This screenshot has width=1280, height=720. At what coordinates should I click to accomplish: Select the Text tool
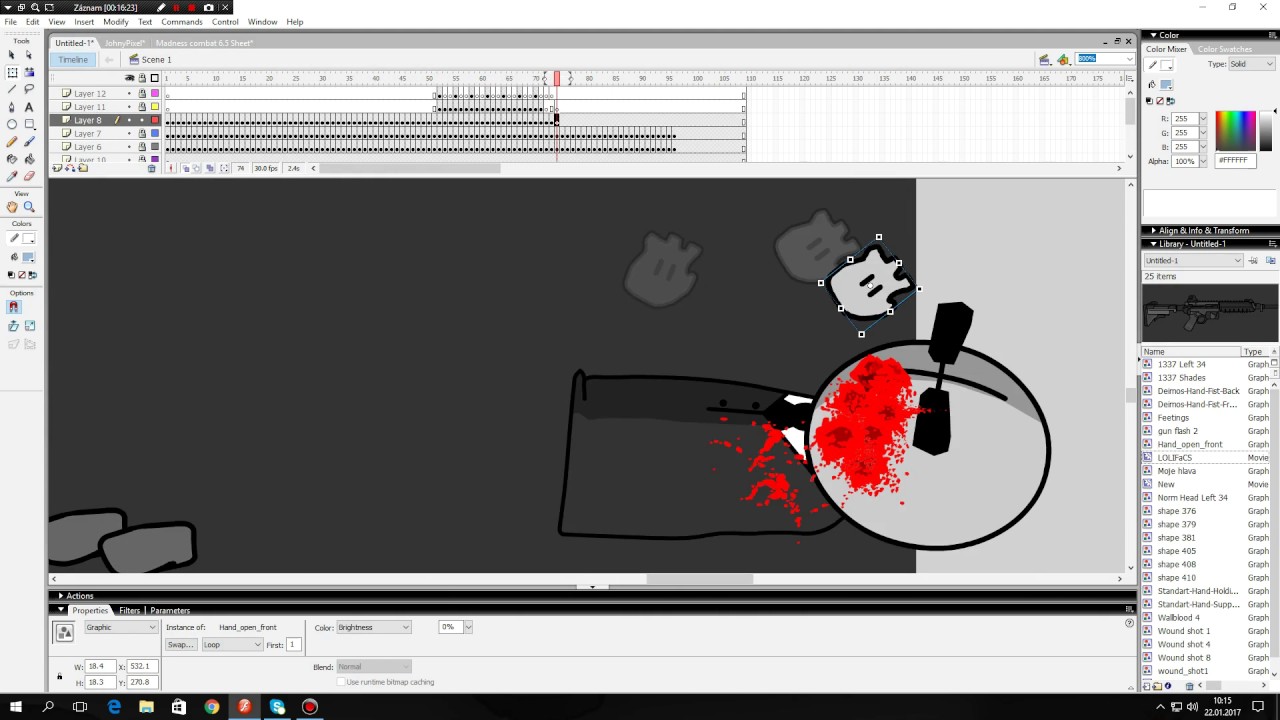click(x=29, y=107)
